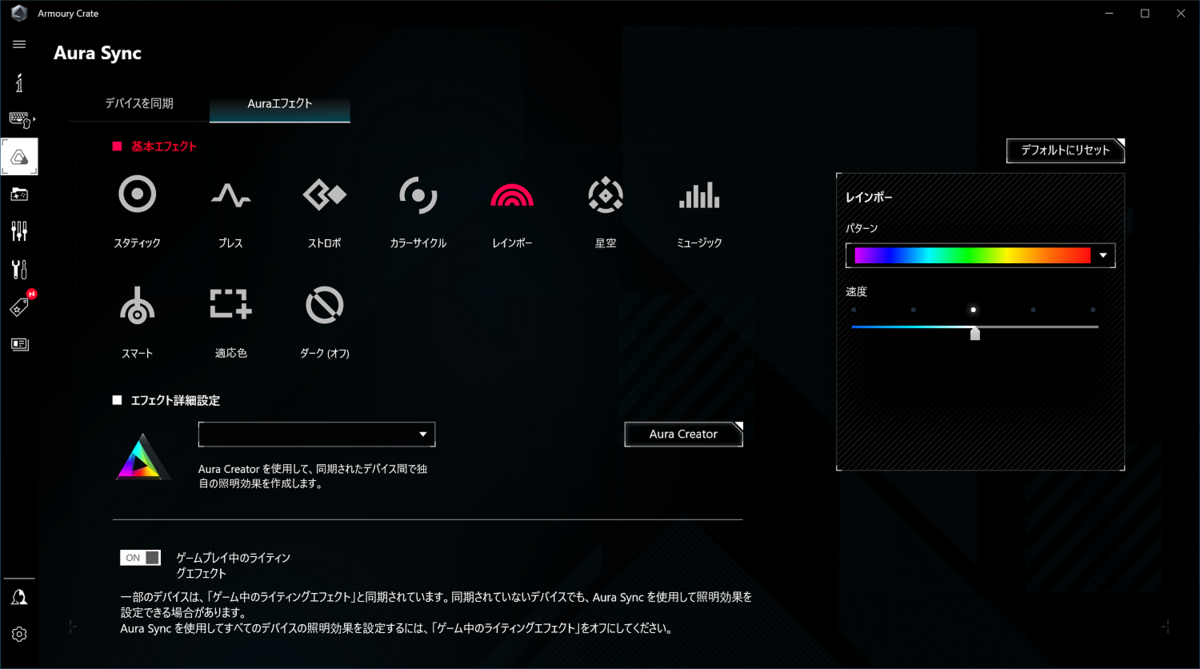
Task: Select the 星空 (Starry Night) effect icon
Action: tap(605, 195)
